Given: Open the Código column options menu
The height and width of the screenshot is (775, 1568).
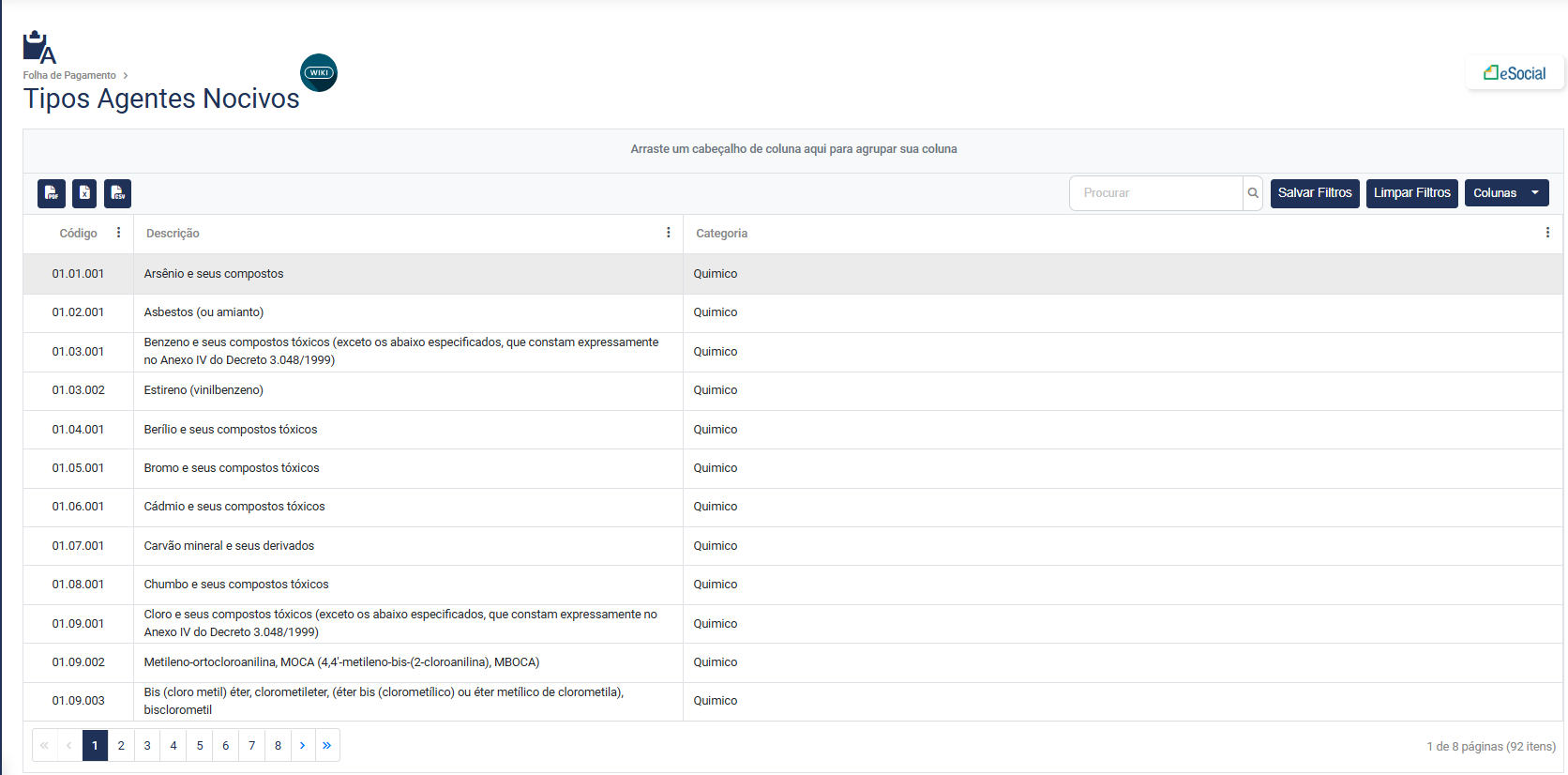Looking at the screenshot, I should pos(118,233).
